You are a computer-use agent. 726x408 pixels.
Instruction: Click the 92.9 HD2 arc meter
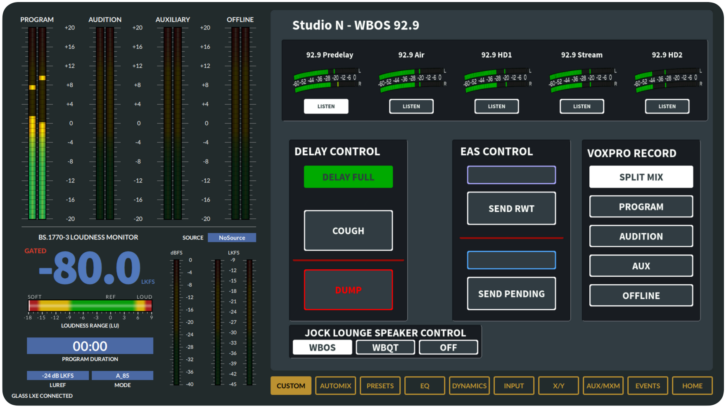[668, 80]
